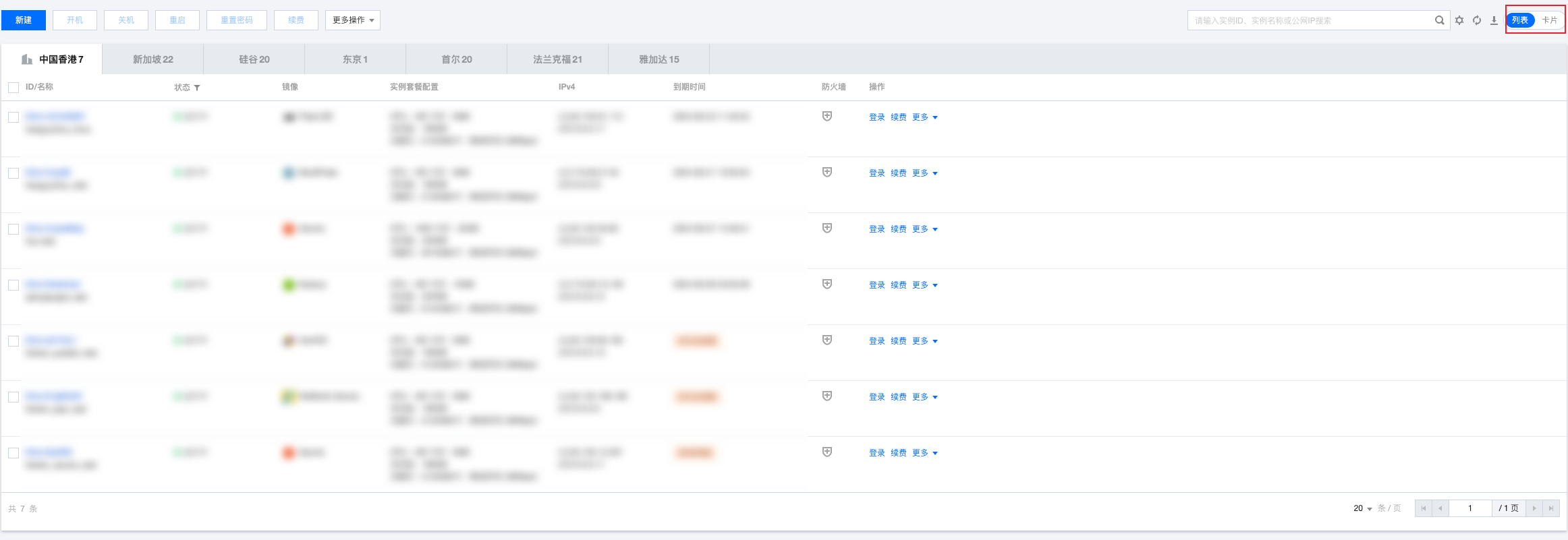Select the 法兰克福 21 region tab
The width and height of the screenshot is (1568, 540).
point(557,59)
